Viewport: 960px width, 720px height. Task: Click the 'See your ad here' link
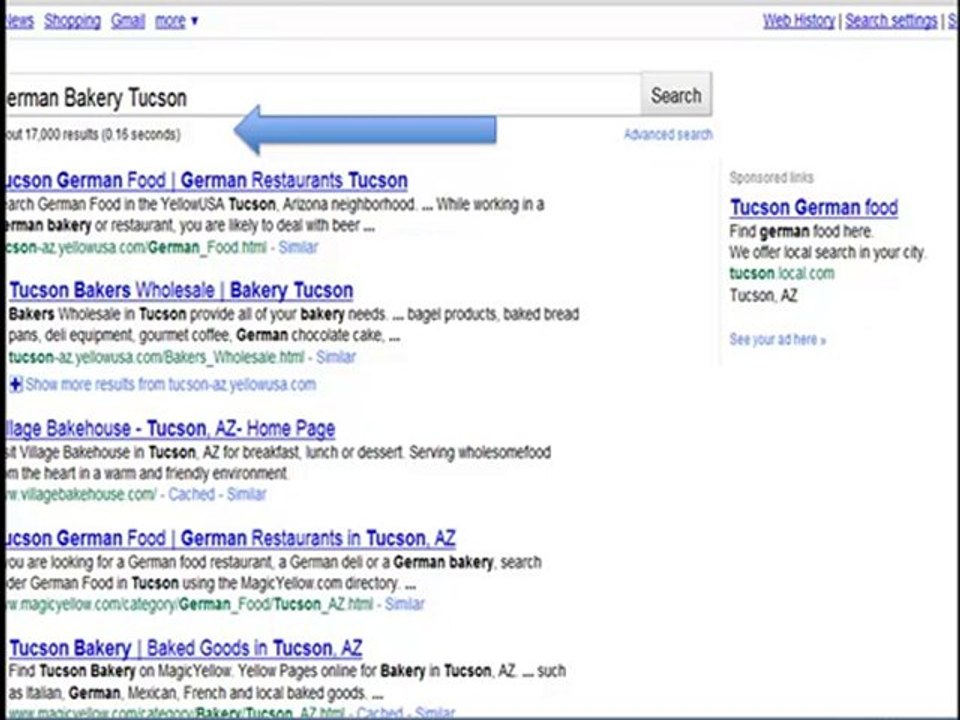778,340
